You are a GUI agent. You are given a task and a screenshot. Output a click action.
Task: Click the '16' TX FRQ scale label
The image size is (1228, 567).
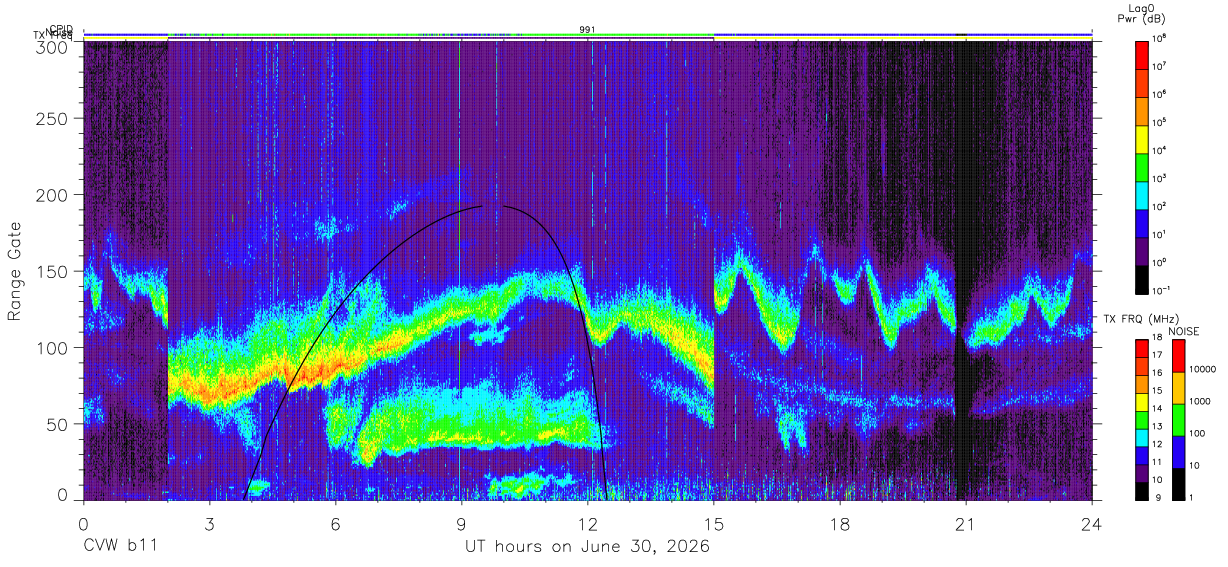(x=1159, y=374)
